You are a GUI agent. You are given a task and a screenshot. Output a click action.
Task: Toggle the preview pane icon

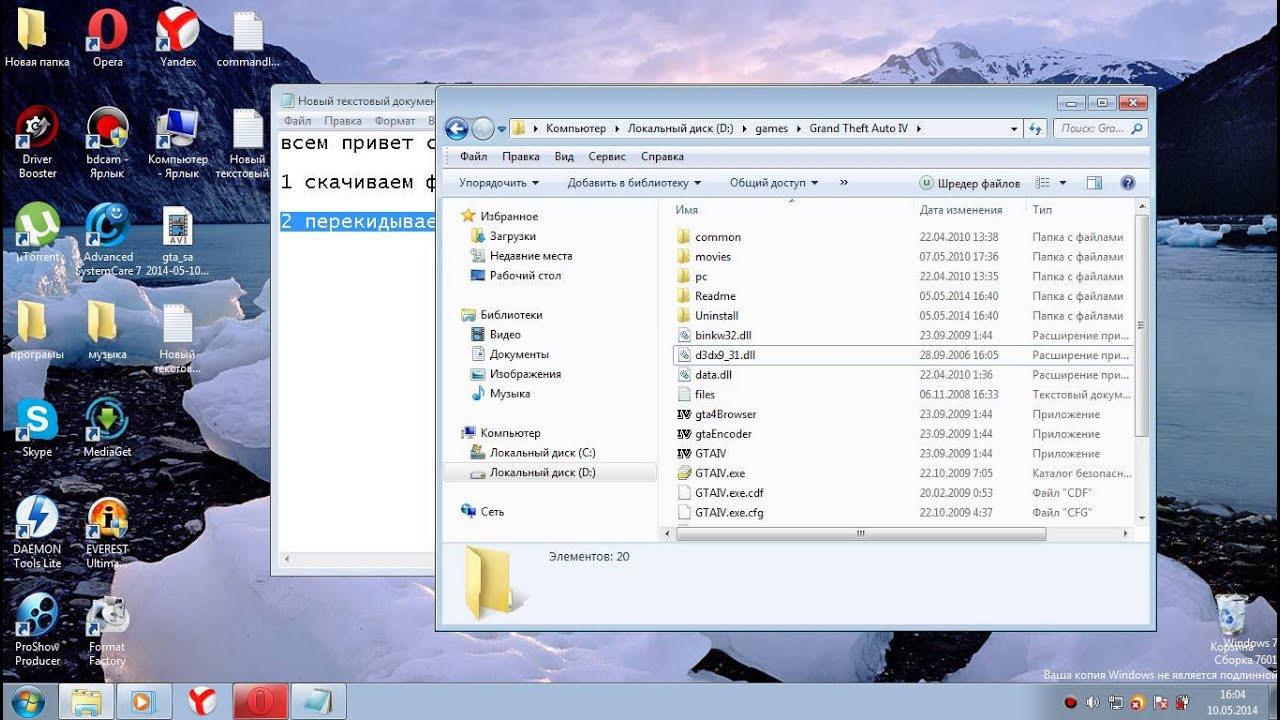coord(1094,183)
